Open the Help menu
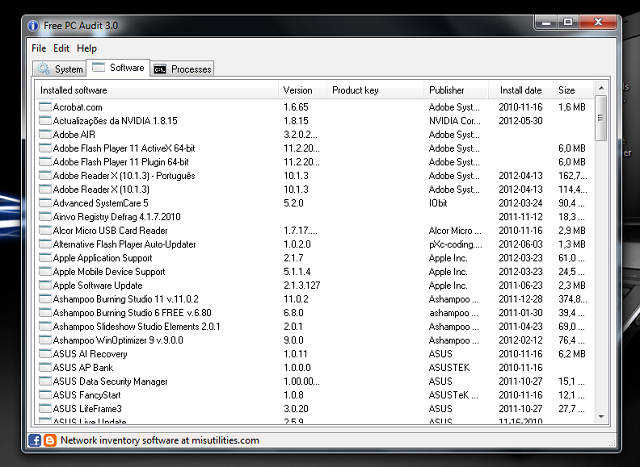Screen dimensions: 640x467 click(x=87, y=48)
